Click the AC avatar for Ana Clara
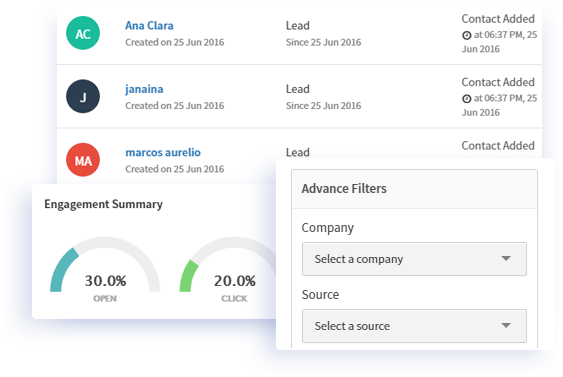Image resolution: width=563 pixels, height=377 pixels. 83,33
